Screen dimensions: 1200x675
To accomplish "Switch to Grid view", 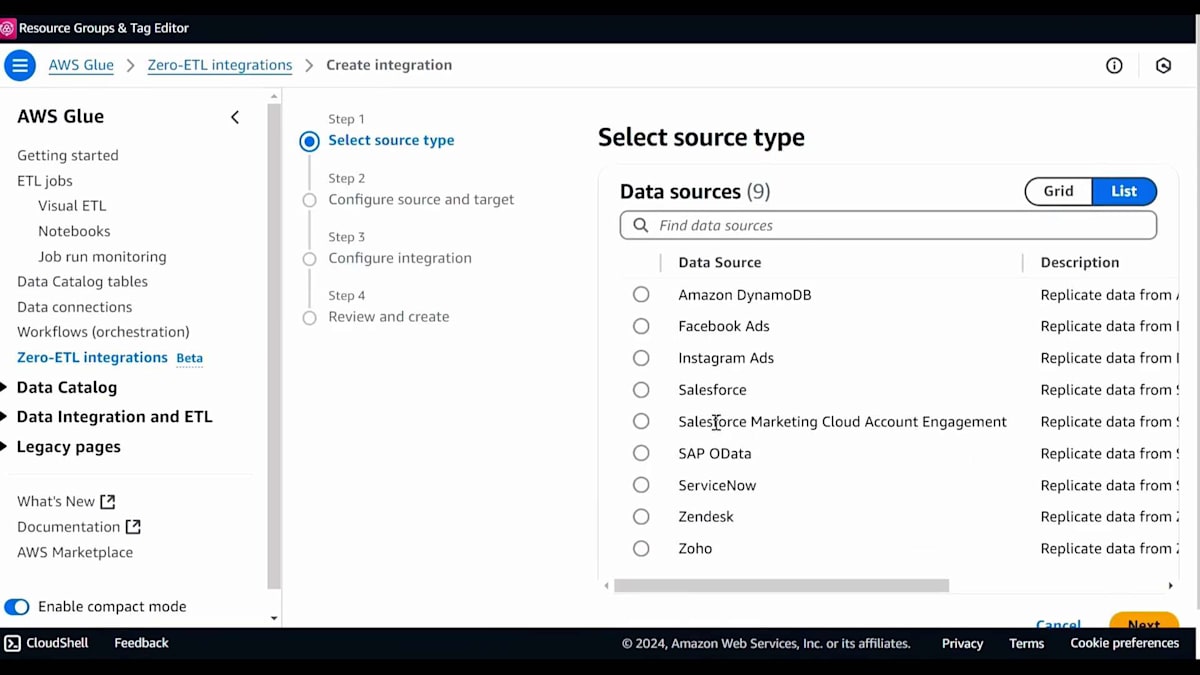I will click(1058, 192).
